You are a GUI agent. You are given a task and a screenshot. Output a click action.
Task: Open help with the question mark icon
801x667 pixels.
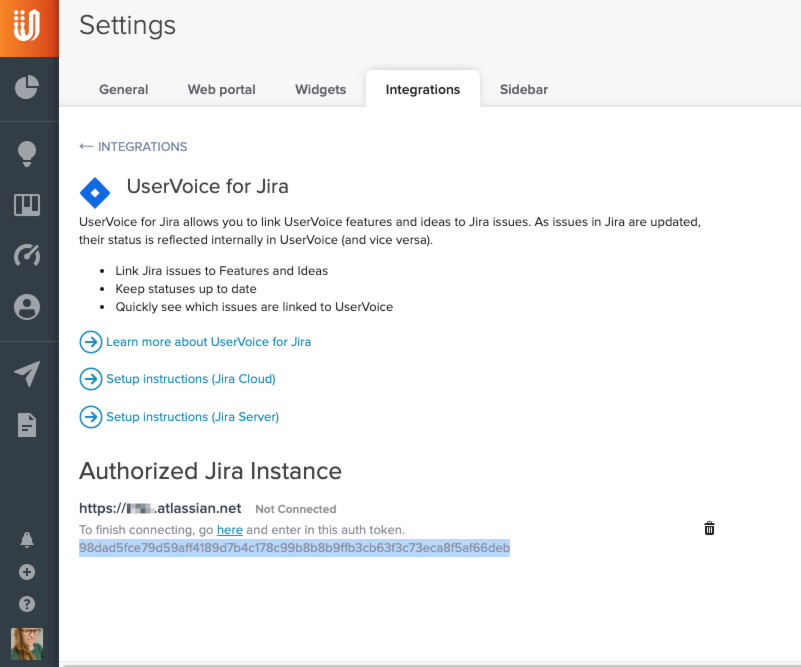(x=27, y=604)
